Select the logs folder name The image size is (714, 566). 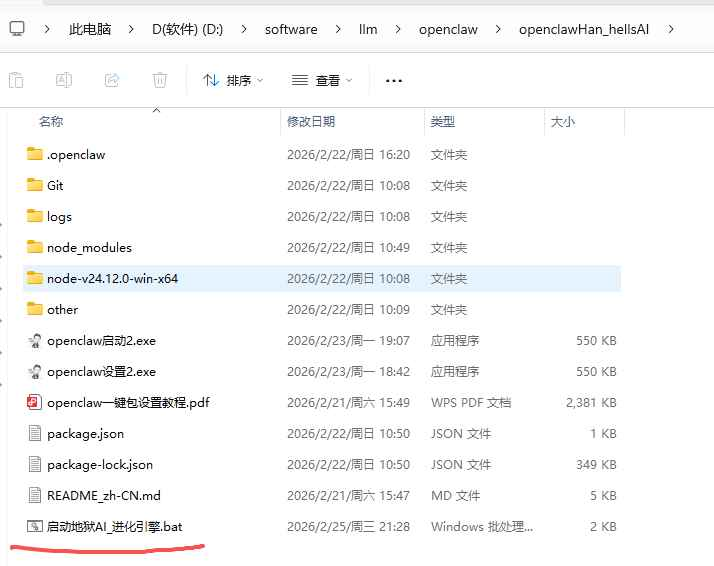(x=59, y=217)
